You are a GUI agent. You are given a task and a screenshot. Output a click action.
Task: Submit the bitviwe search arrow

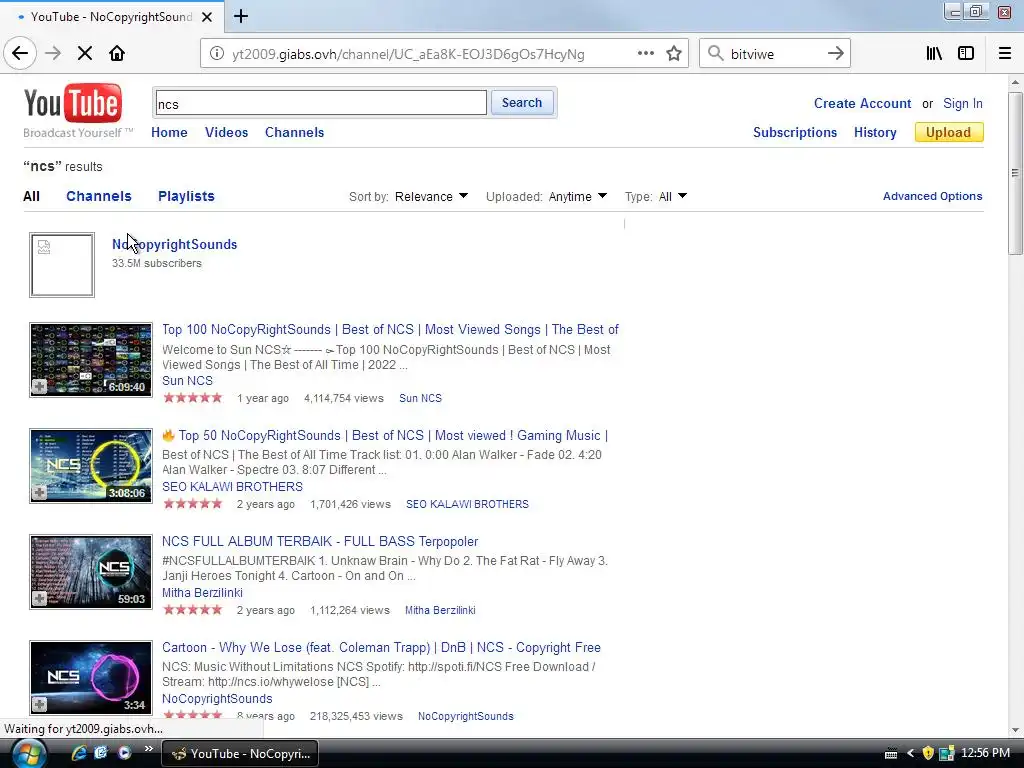(835, 54)
